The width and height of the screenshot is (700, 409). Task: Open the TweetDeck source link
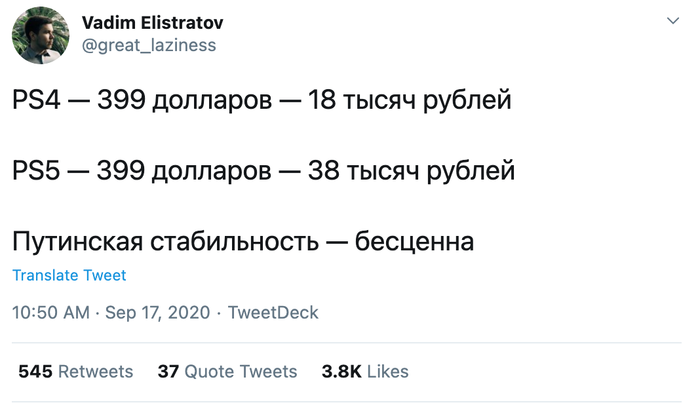pyautogui.click(x=273, y=313)
